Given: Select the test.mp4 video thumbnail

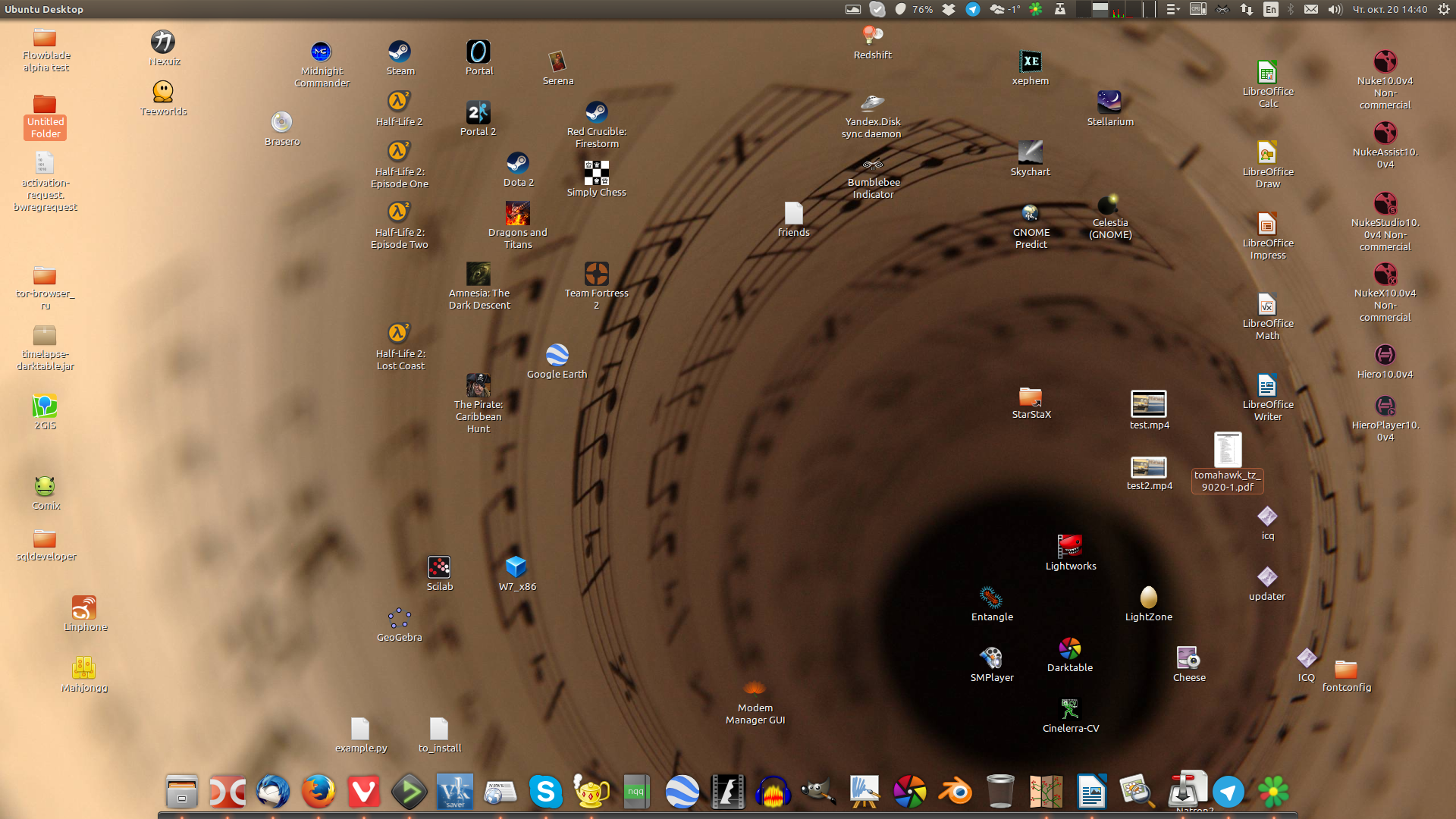Looking at the screenshot, I should click(x=1148, y=403).
